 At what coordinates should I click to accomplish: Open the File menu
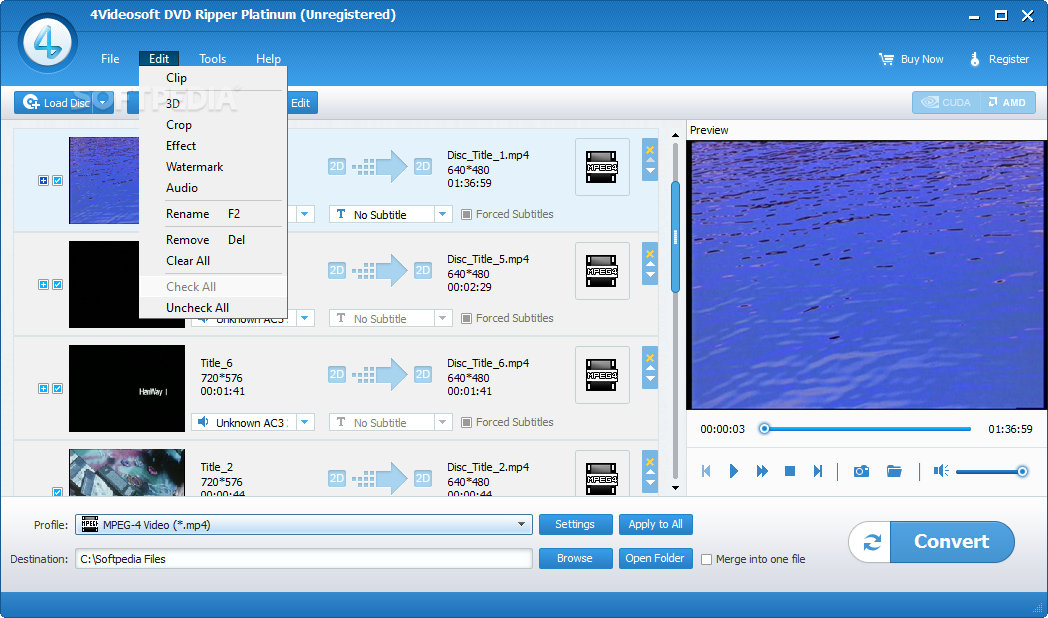pos(110,59)
